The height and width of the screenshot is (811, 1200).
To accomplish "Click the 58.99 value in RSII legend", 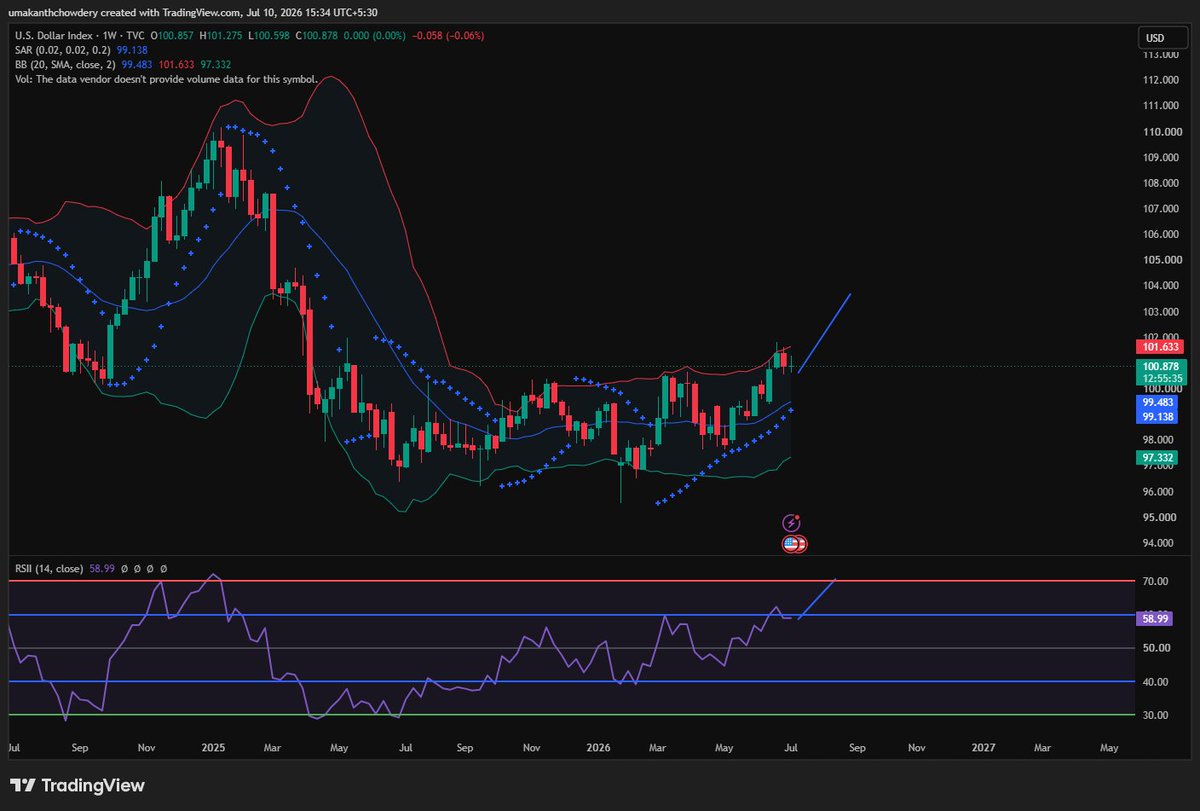I will coord(103,568).
